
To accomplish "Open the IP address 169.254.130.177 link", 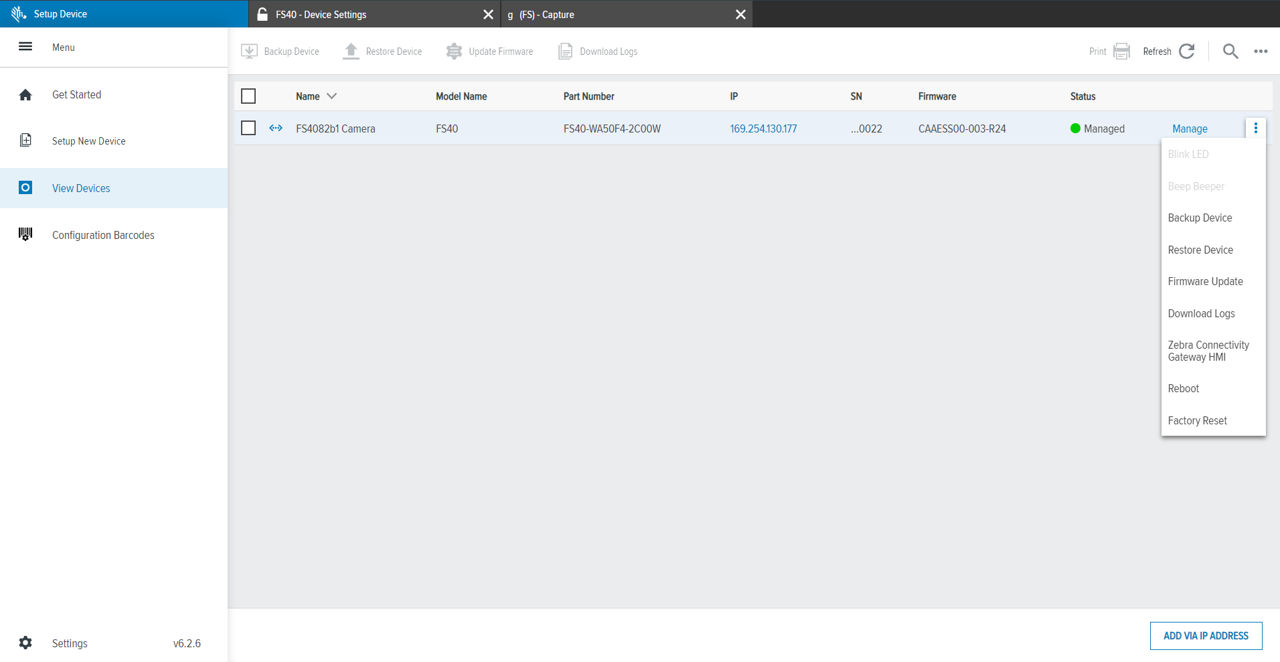I will click(763, 129).
